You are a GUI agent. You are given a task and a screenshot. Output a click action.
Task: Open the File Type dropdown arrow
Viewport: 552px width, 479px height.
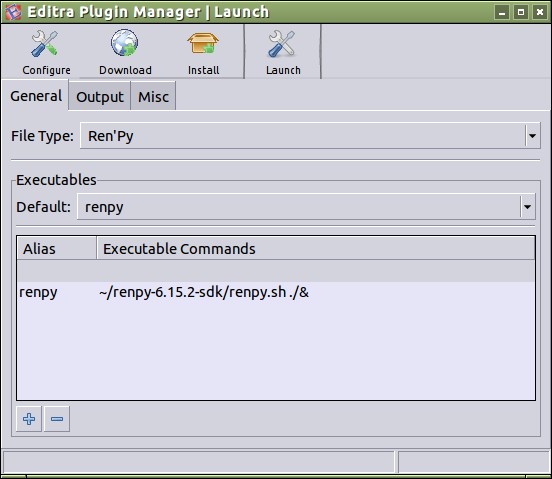click(x=532, y=135)
